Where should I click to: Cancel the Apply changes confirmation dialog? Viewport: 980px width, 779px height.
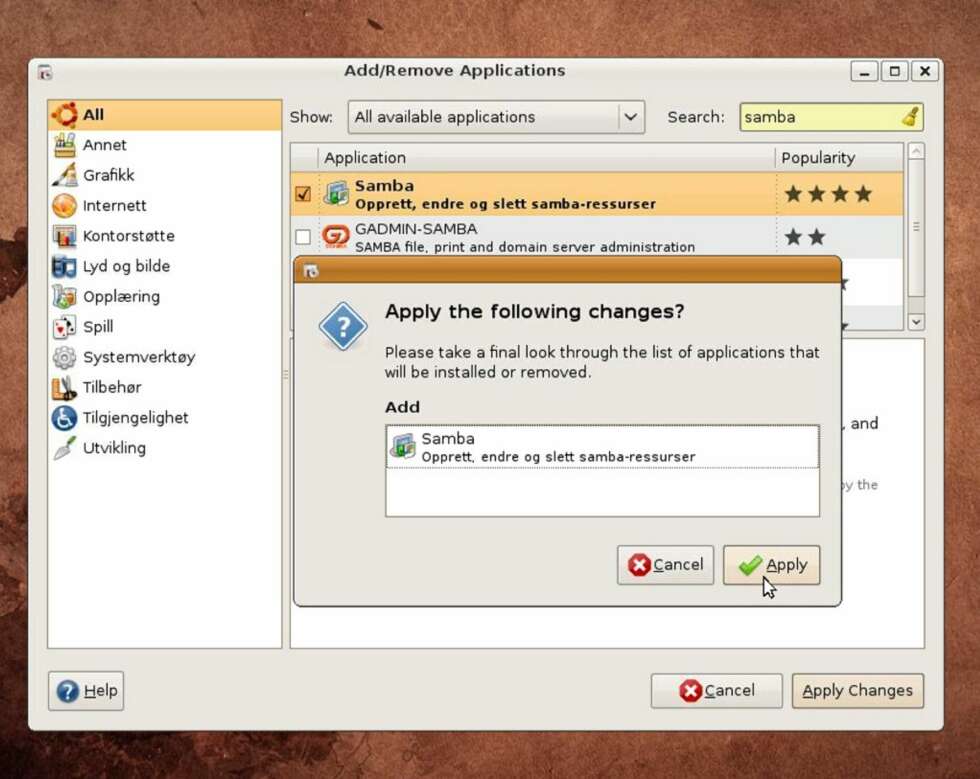click(x=666, y=565)
